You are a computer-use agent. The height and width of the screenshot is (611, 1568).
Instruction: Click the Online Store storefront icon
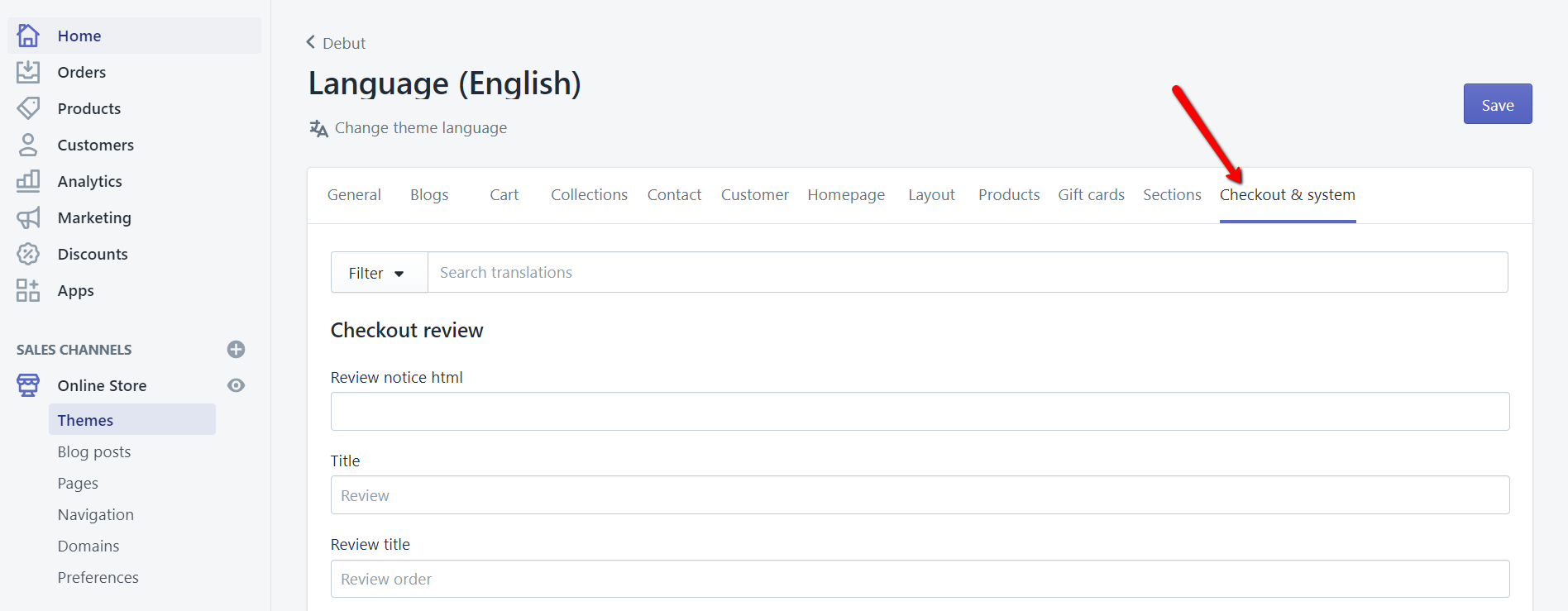click(x=28, y=385)
